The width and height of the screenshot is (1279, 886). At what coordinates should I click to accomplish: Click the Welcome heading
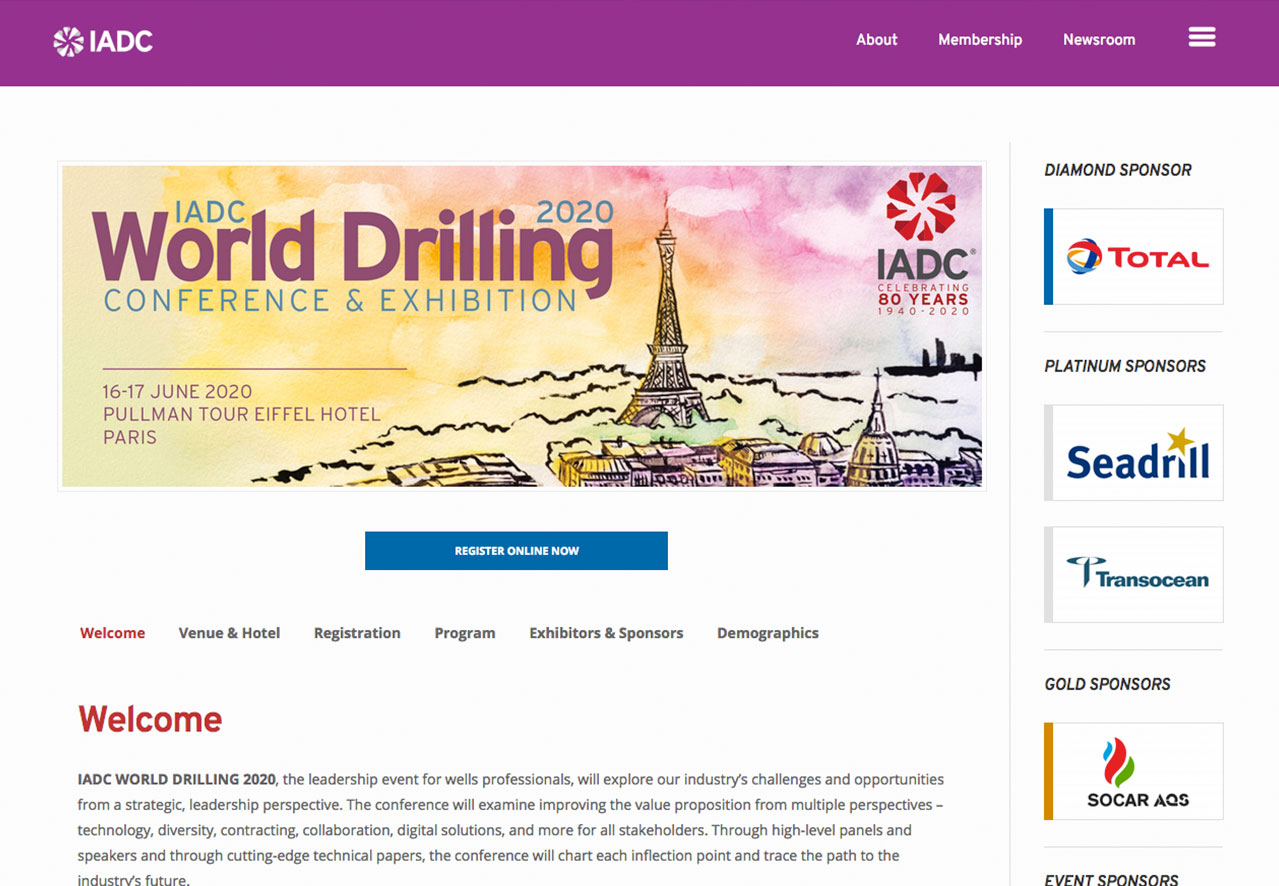(150, 719)
